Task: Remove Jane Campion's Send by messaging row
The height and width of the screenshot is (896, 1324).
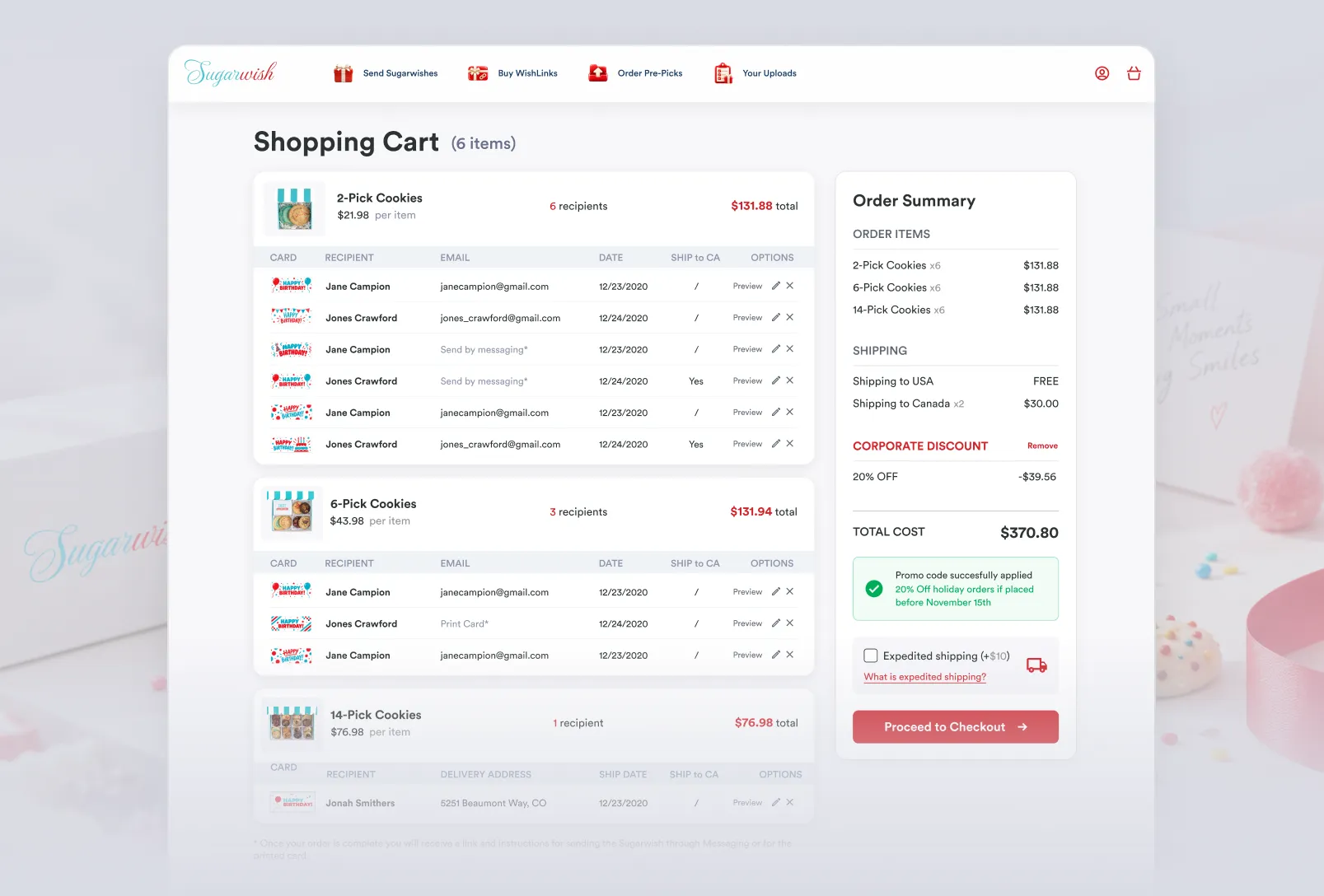Action: click(x=790, y=349)
